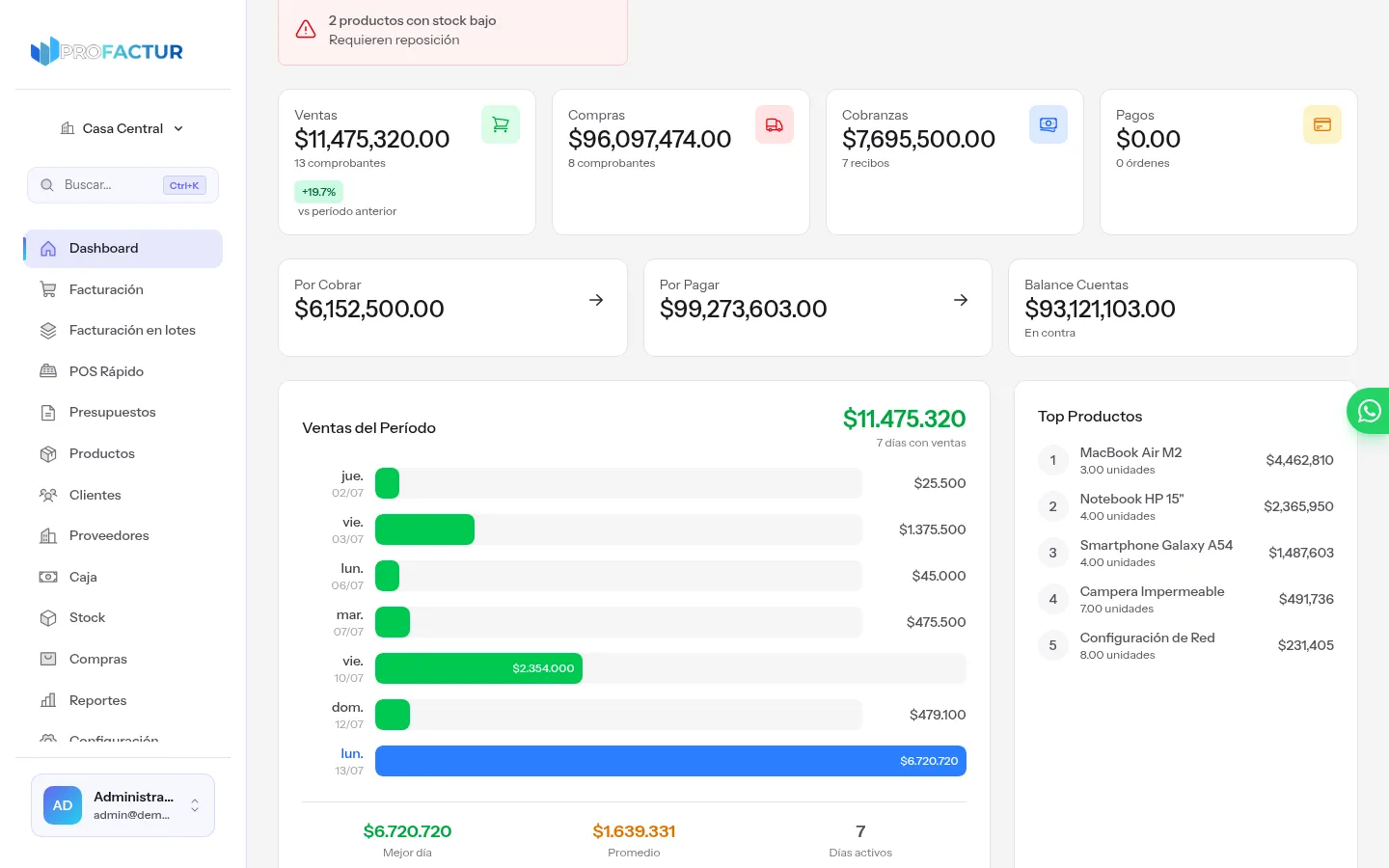This screenshot has height=868, width=1389.
Task: Click the 7 Días activos value
Action: 860,831
